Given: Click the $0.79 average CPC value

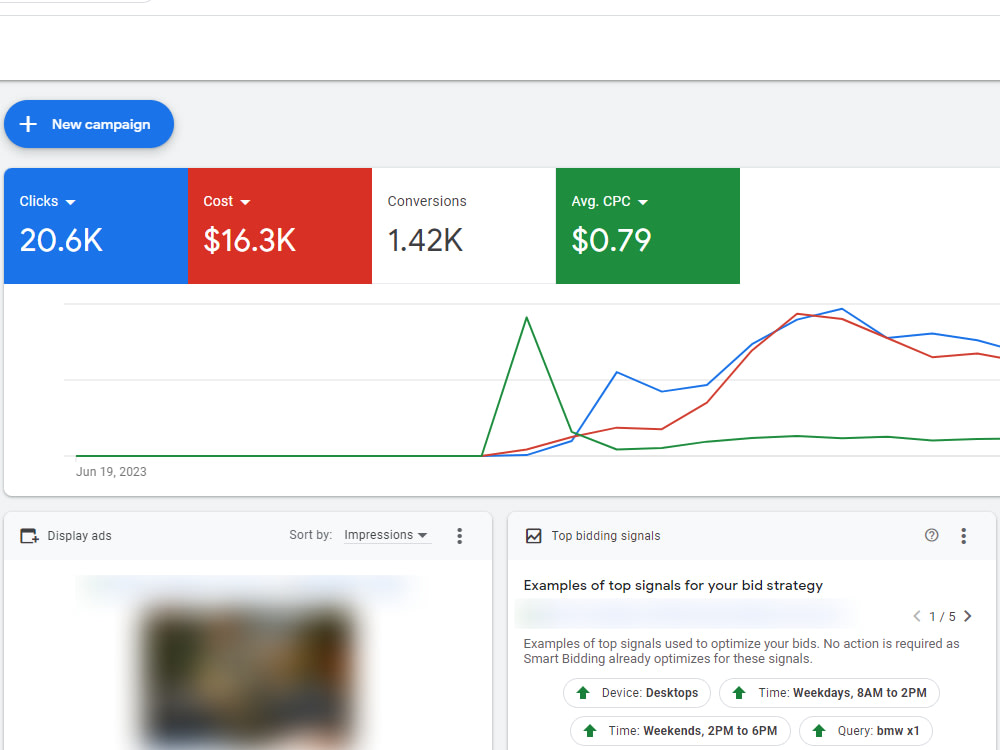Looking at the screenshot, I should (x=611, y=240).
